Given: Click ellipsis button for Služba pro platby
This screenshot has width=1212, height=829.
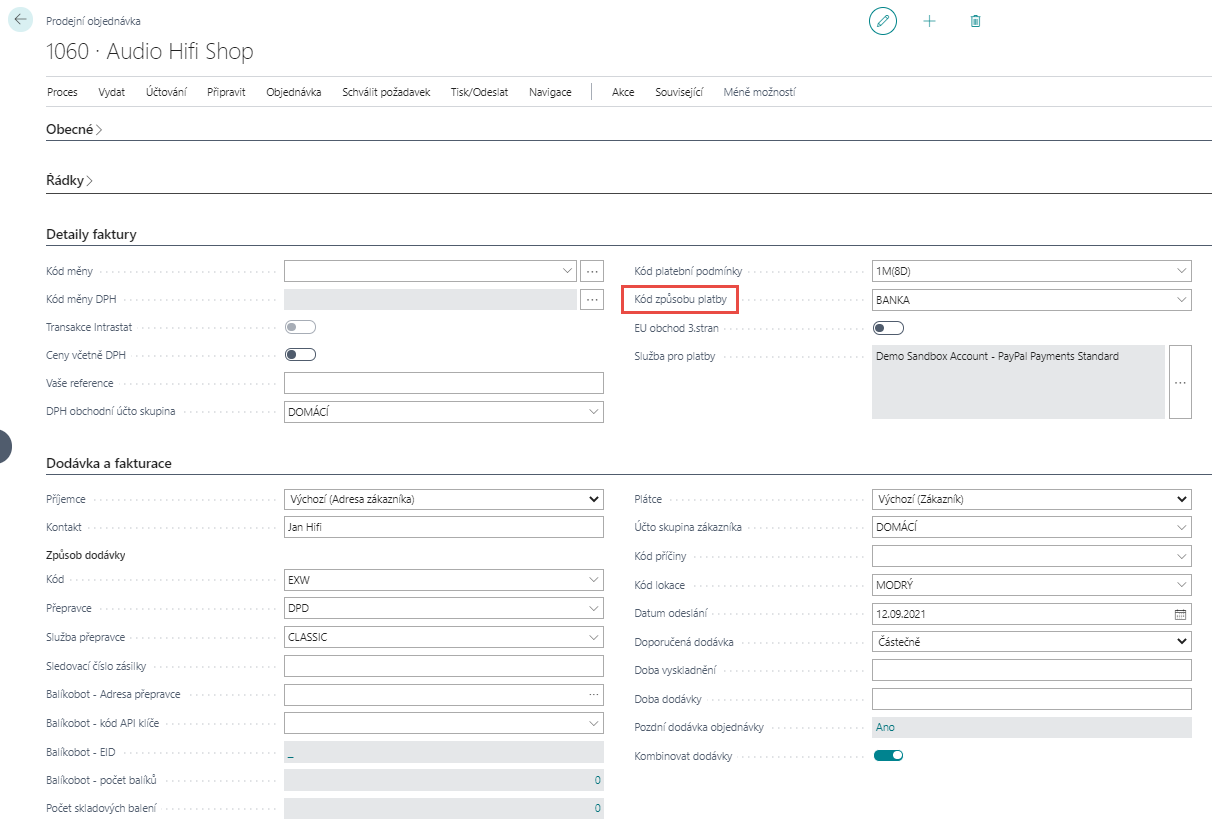Looking at the screenshot, I should tap(1180, 382).
